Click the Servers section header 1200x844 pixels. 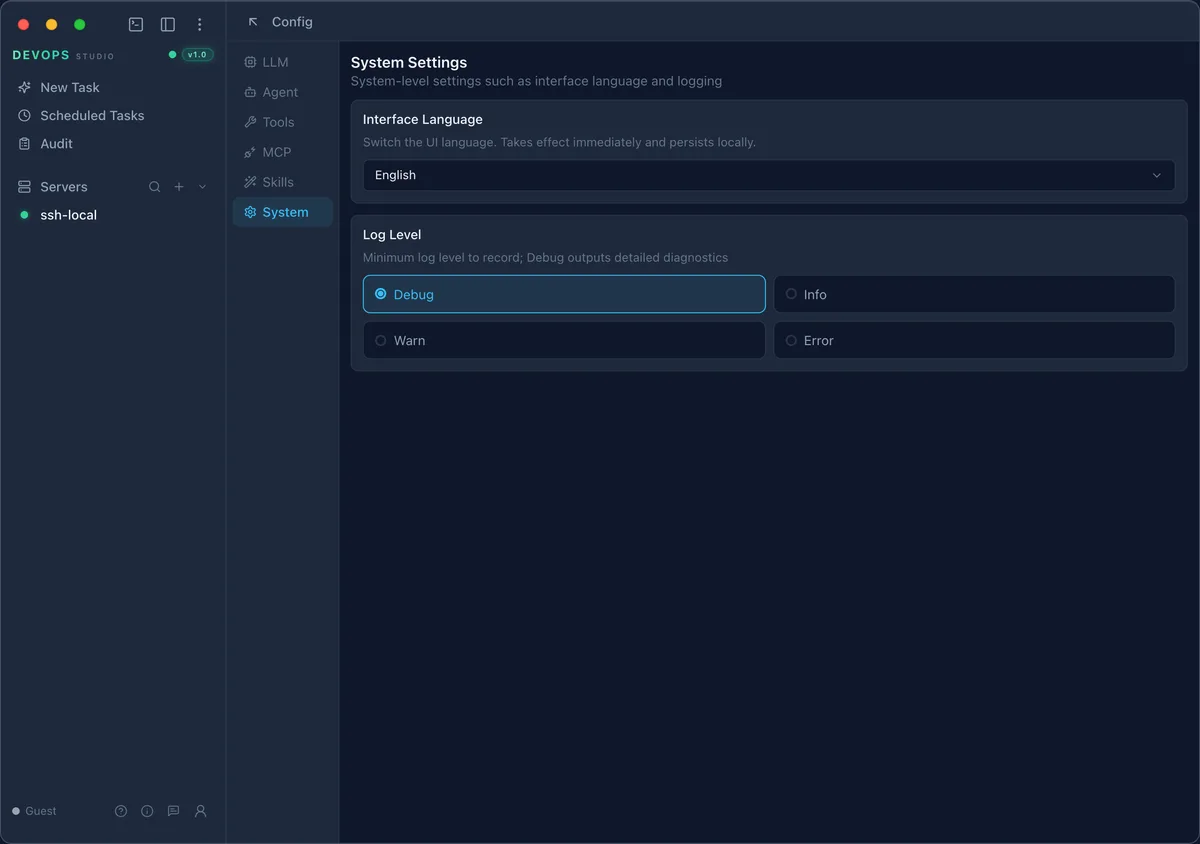click(x=64, y=187)
